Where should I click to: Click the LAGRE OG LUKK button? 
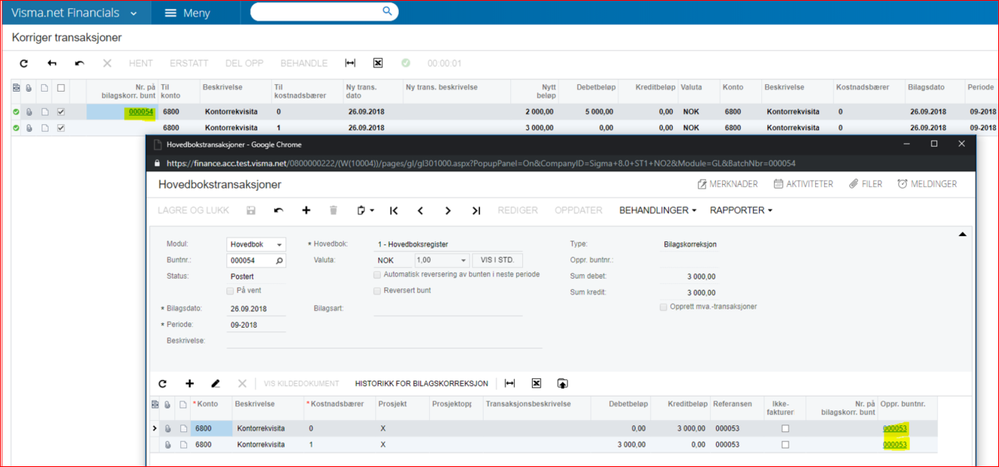[x=193, y=210]
